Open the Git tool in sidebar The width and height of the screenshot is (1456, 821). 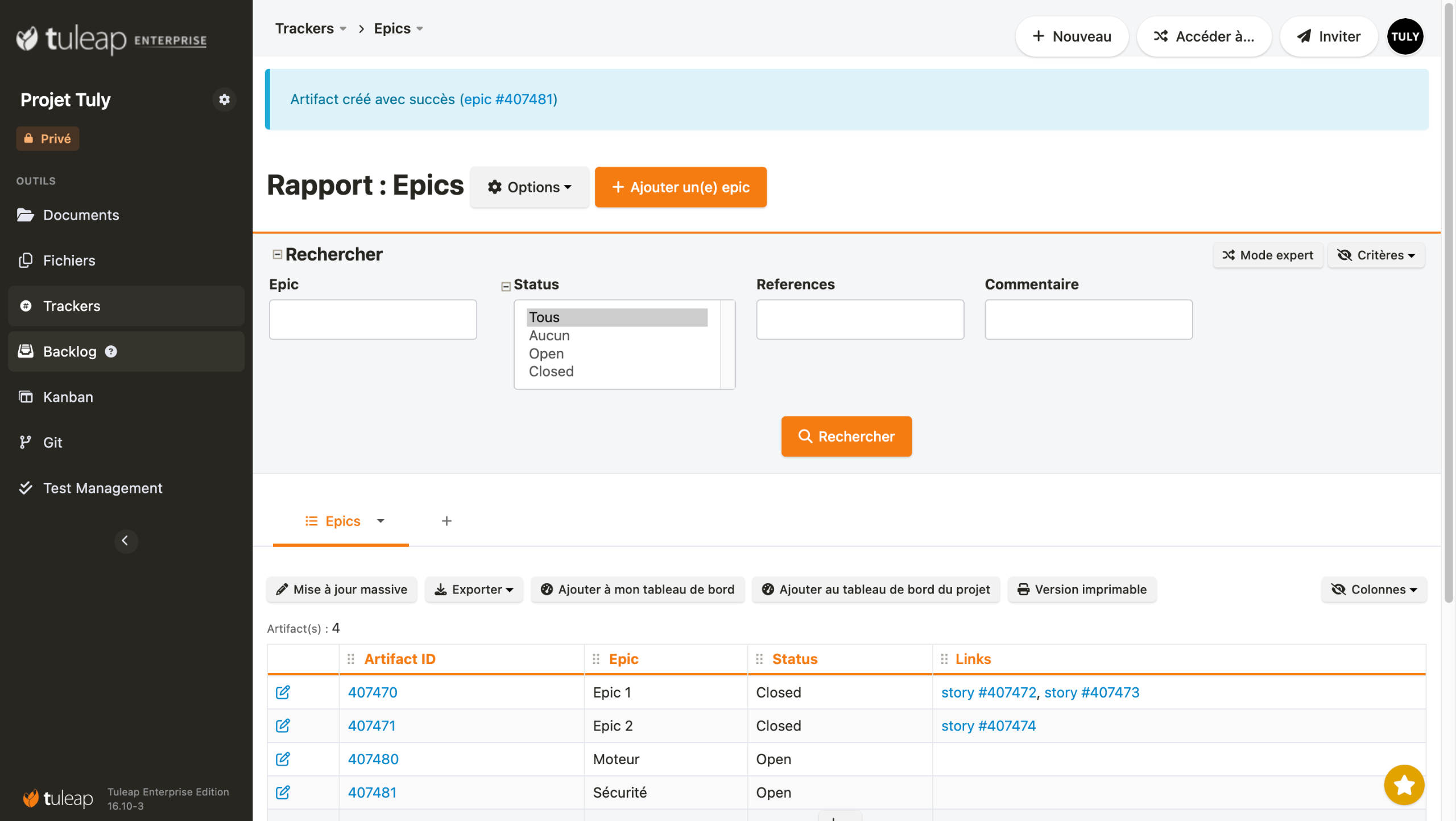coord(52,442)
